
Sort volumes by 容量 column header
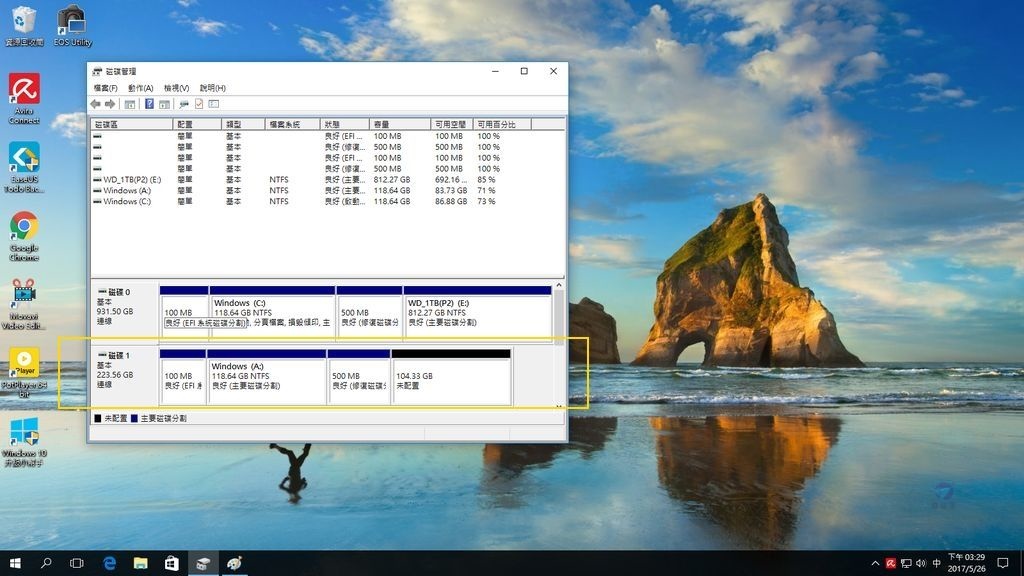coord(400,124)
